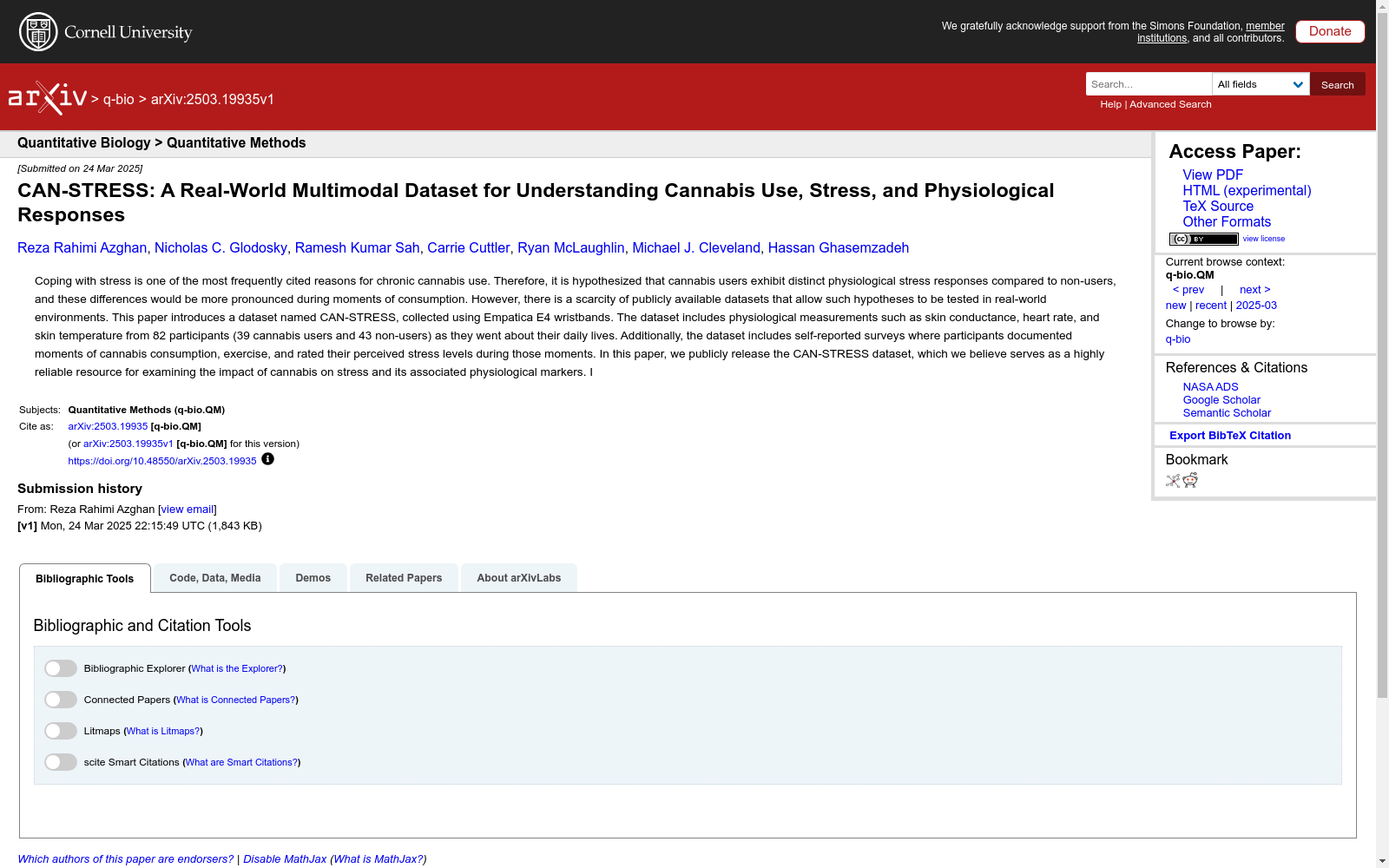This screenshot has height=868, width=1389.
Task: Click the view email link
Action: pos(187,510)
